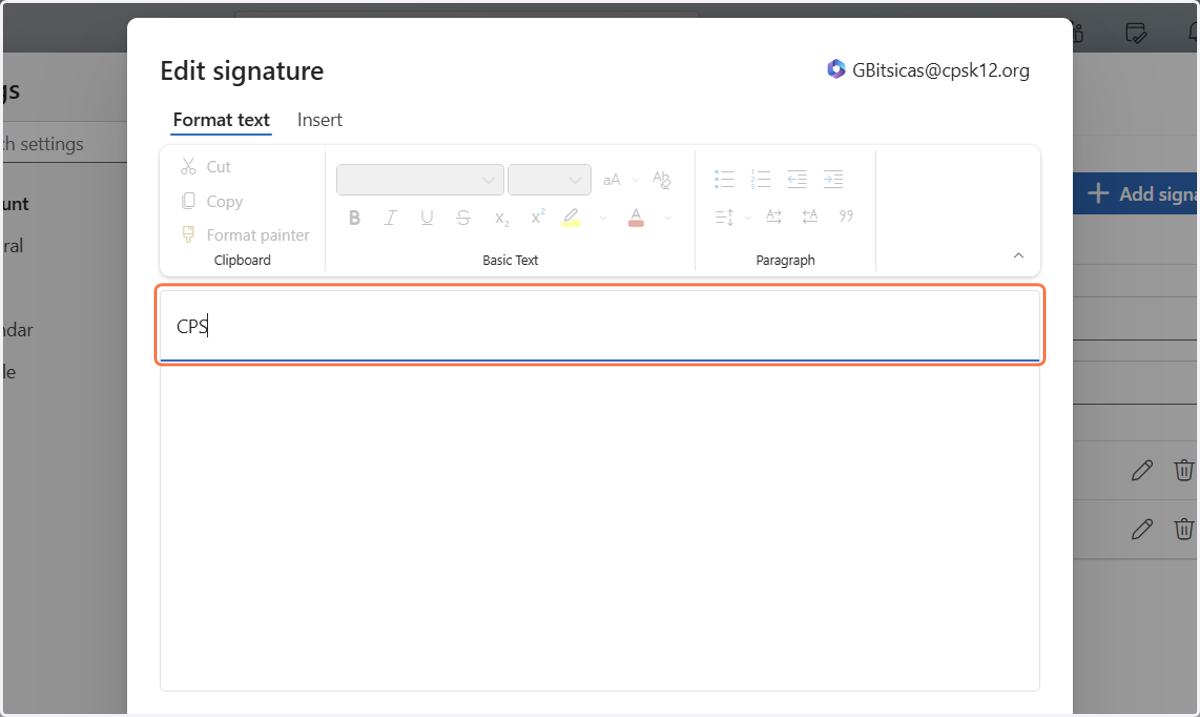Click the Basic Text group label
1200x717 pixels.
(510, 260)
